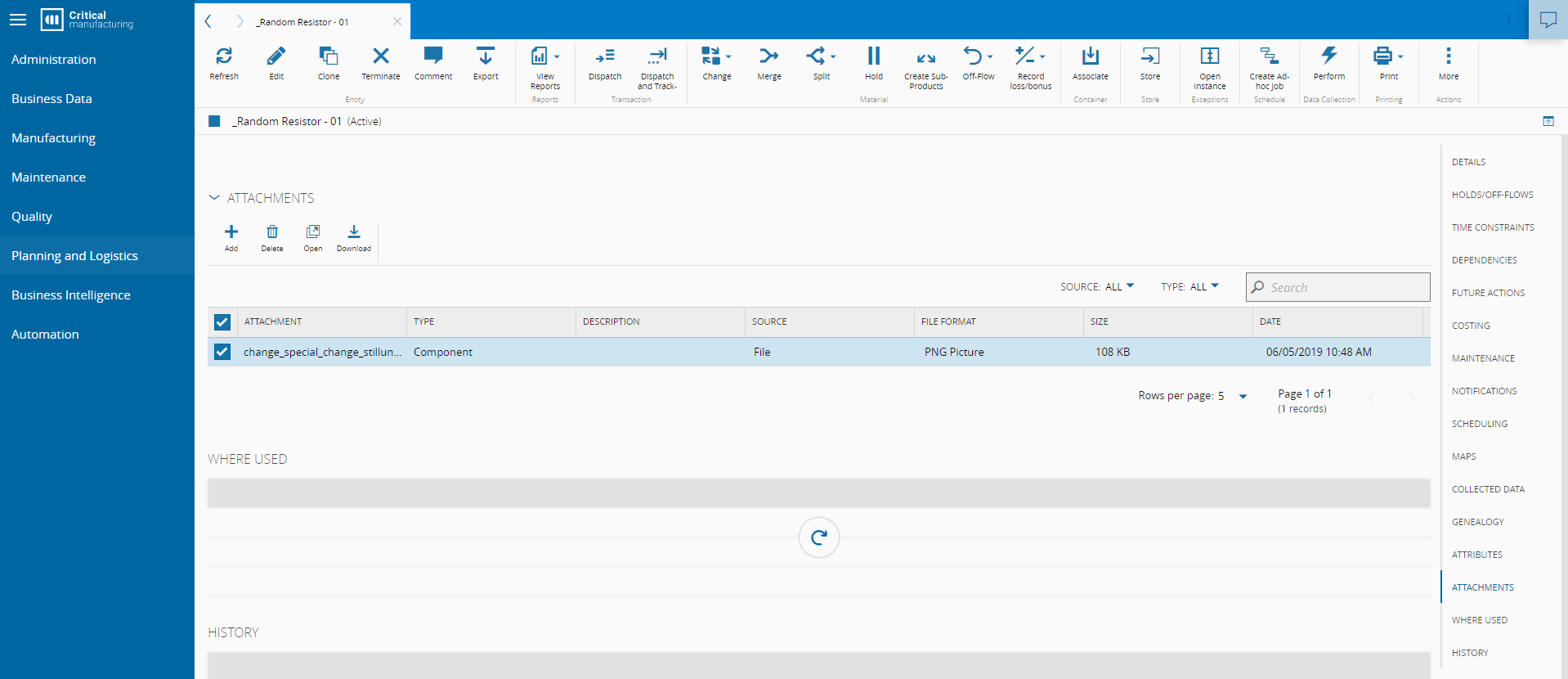Collapse the Attachments section

click(x=214, y=198)
